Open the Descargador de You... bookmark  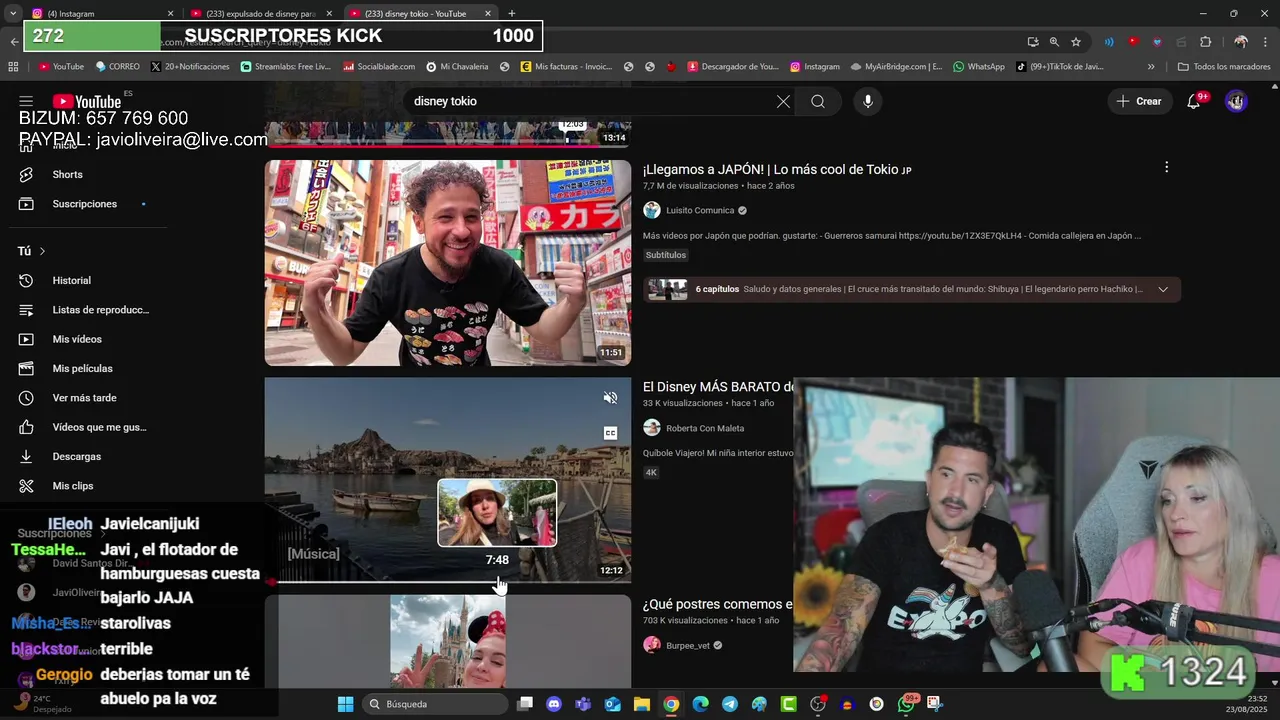click(732, 67)
